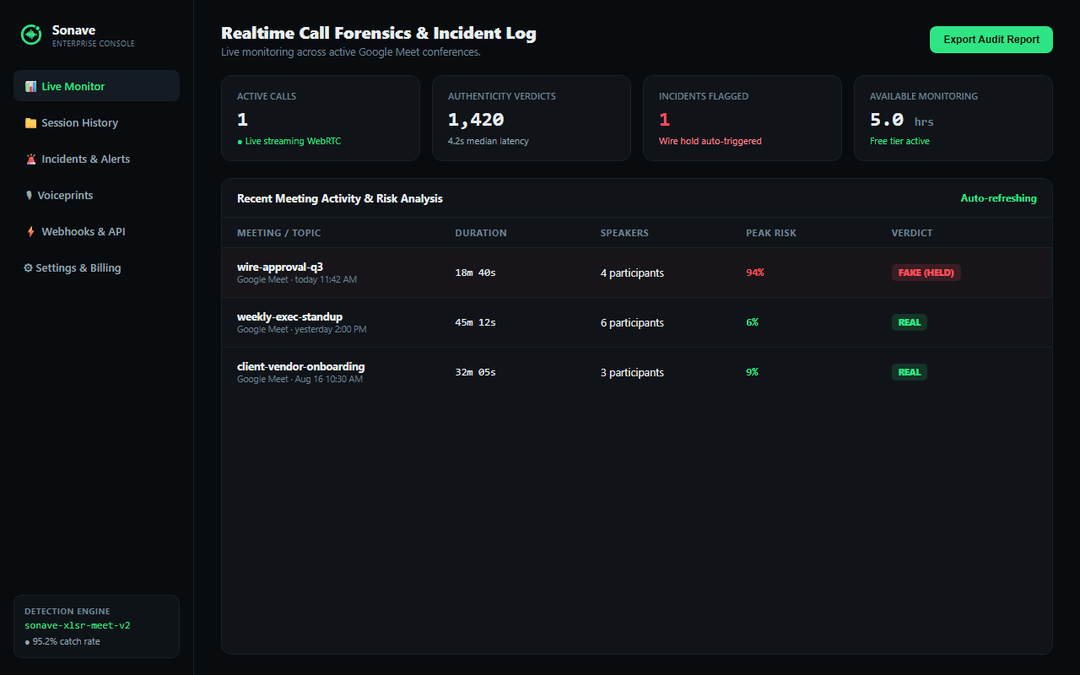The width and height of the screenshot is (1080, 675).
Task: Click the Meeting / Topic column header
Action: [279, 233]
